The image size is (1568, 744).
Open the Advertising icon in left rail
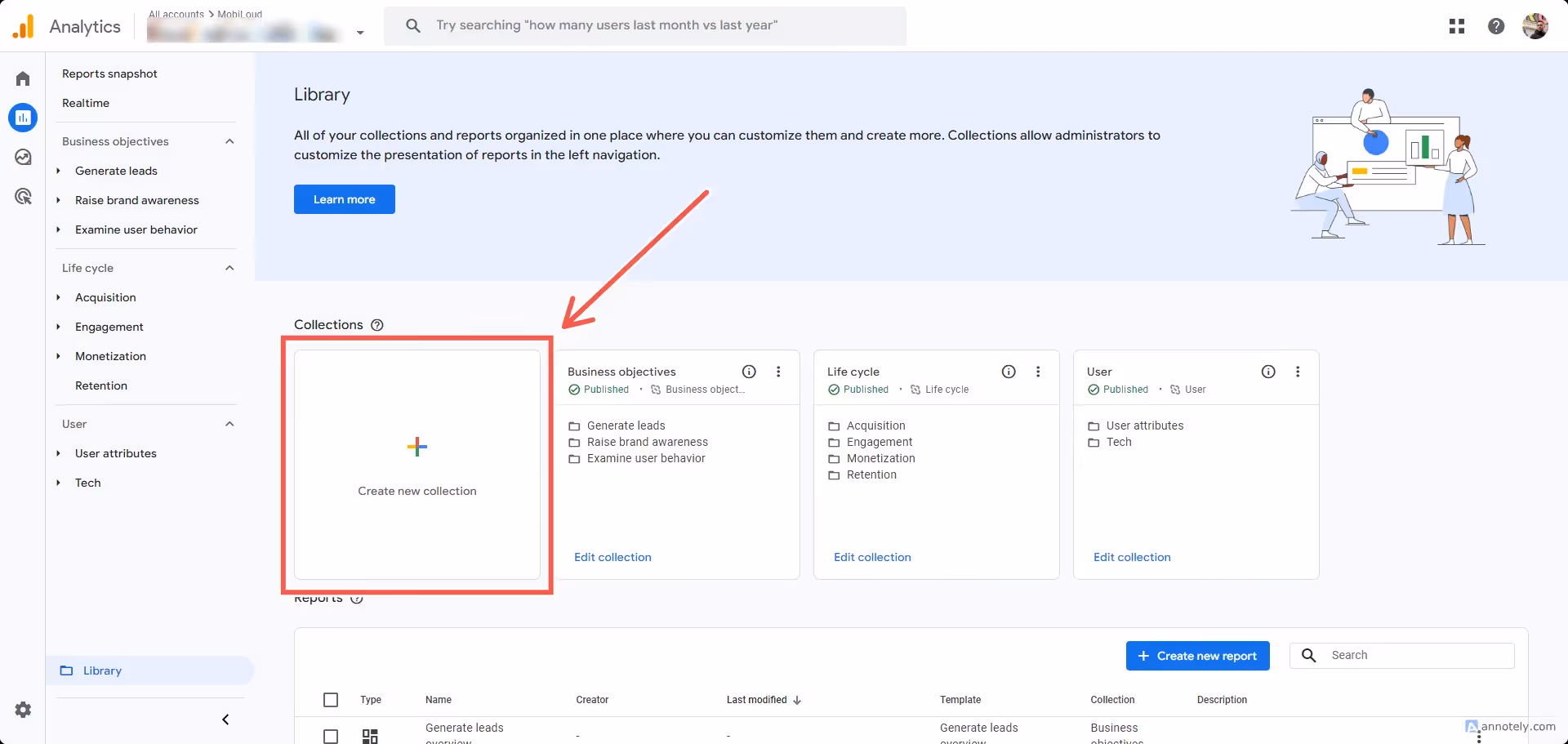(23, 196)
